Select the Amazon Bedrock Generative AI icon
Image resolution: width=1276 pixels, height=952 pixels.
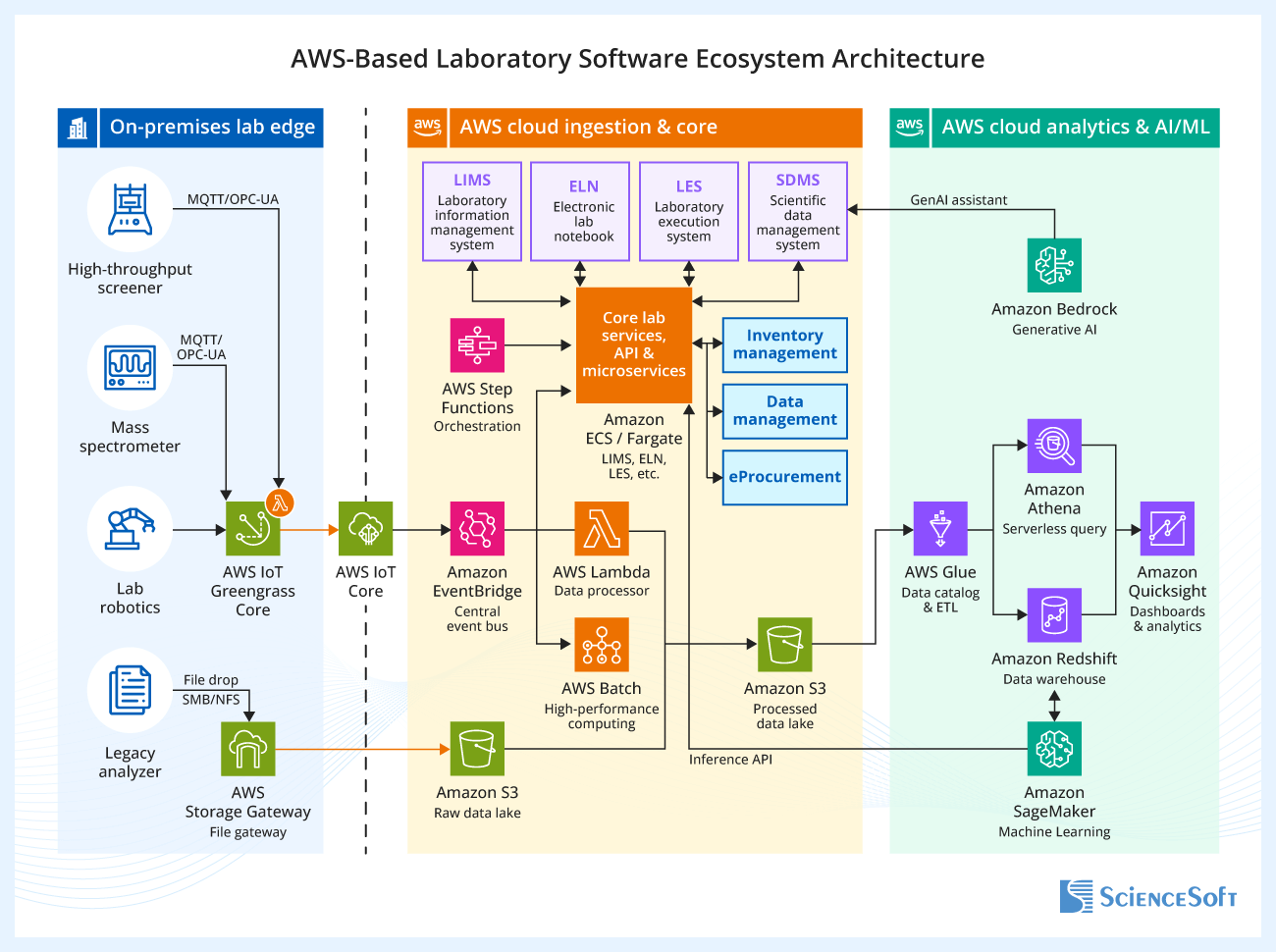coord(1054,264)
